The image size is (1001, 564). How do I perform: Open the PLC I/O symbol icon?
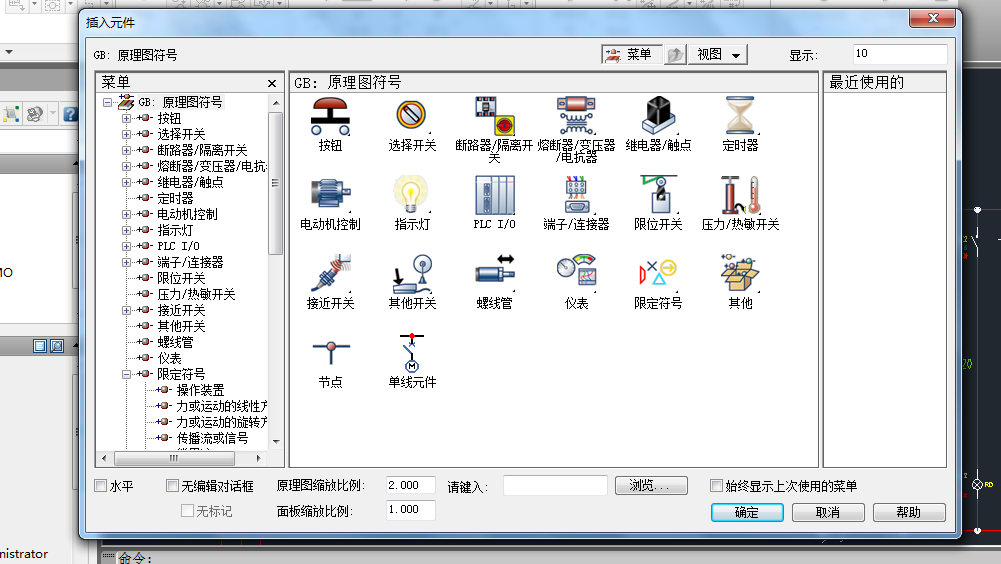[x=494, y=195]
